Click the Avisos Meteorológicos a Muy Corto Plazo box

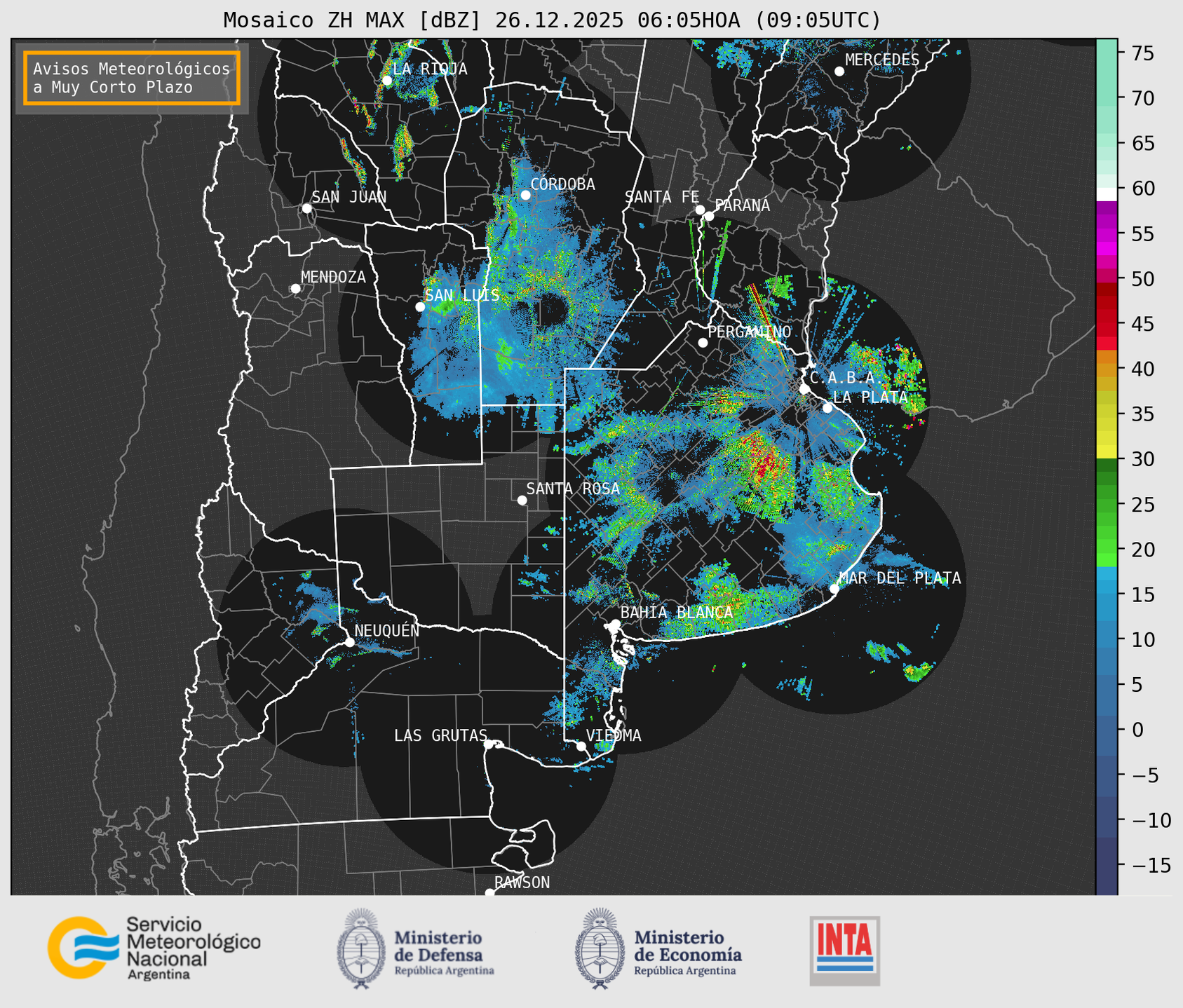click(132, 78)
